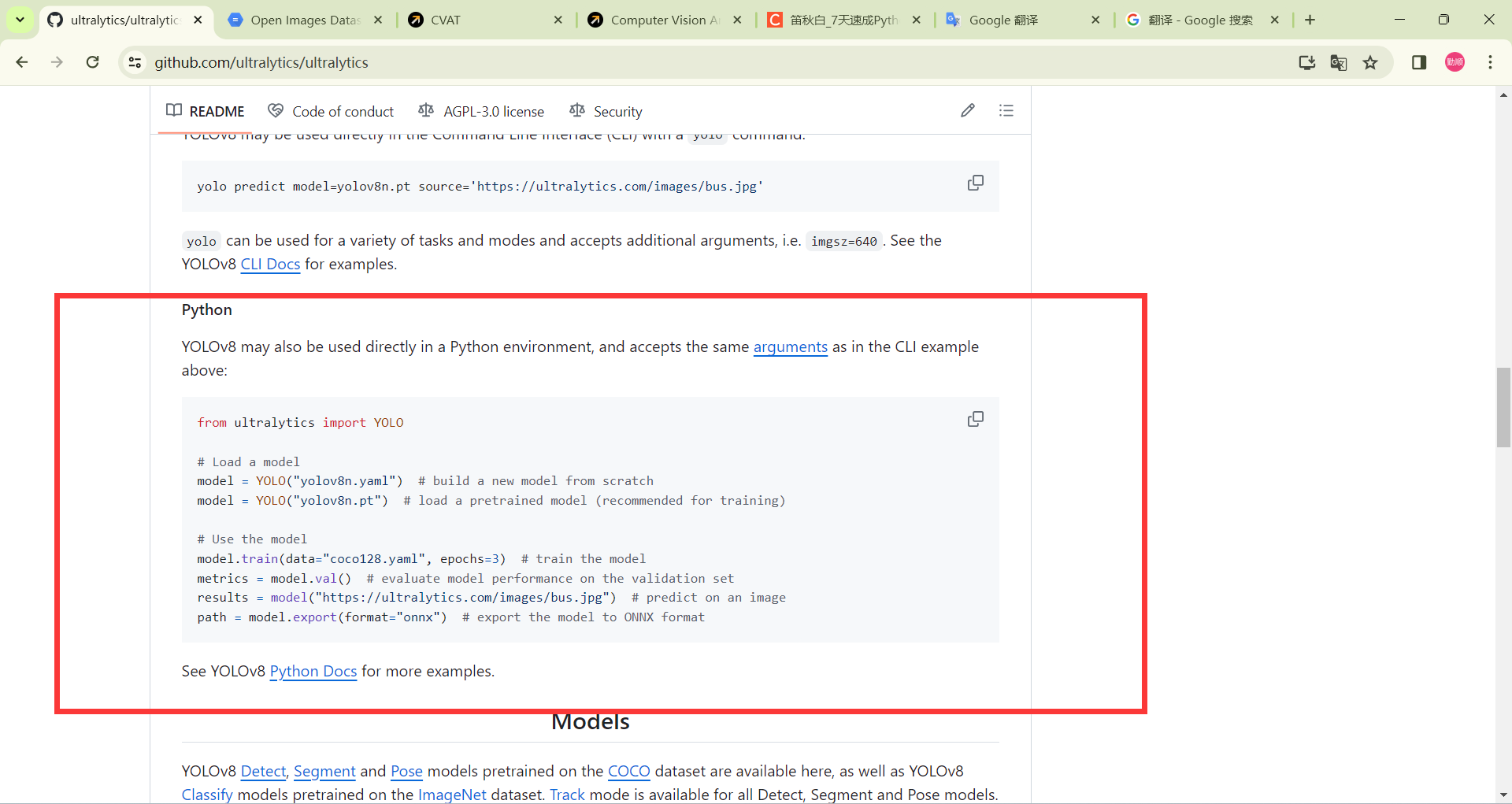Open the Code of conduct tab
The width and height of the screenshot is (1512, 804).
pyautogui.click(x=331, y=111)
